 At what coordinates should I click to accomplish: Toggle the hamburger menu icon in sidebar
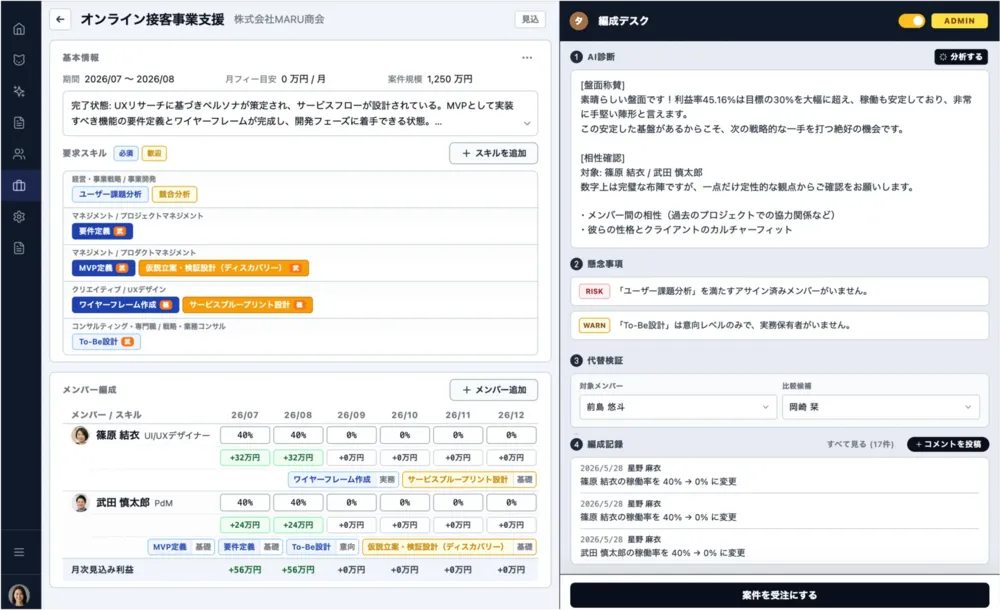coord(19,552)
